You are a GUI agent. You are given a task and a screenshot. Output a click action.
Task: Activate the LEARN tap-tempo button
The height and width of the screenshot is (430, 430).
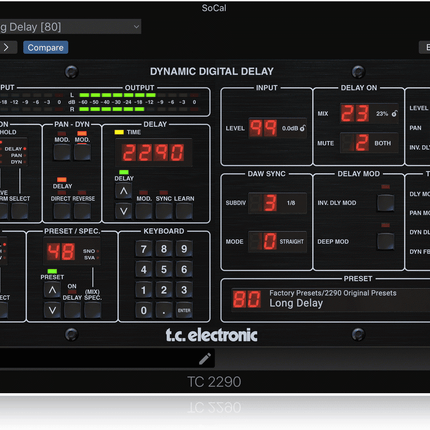(184, 211)
